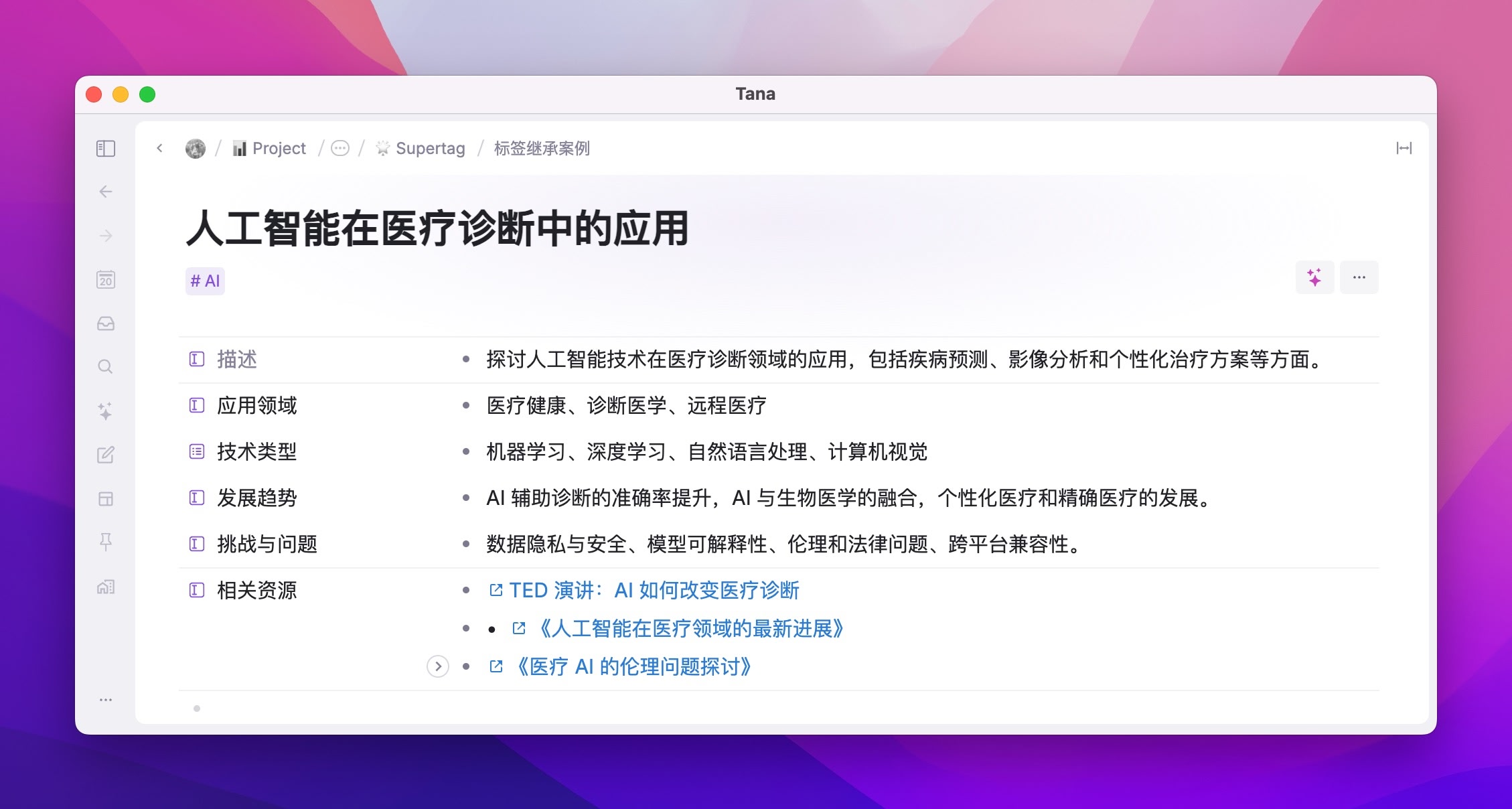Open pinned items via pin icon
The height and width of the screenshot is (809, 1512).
pos(106,542)
